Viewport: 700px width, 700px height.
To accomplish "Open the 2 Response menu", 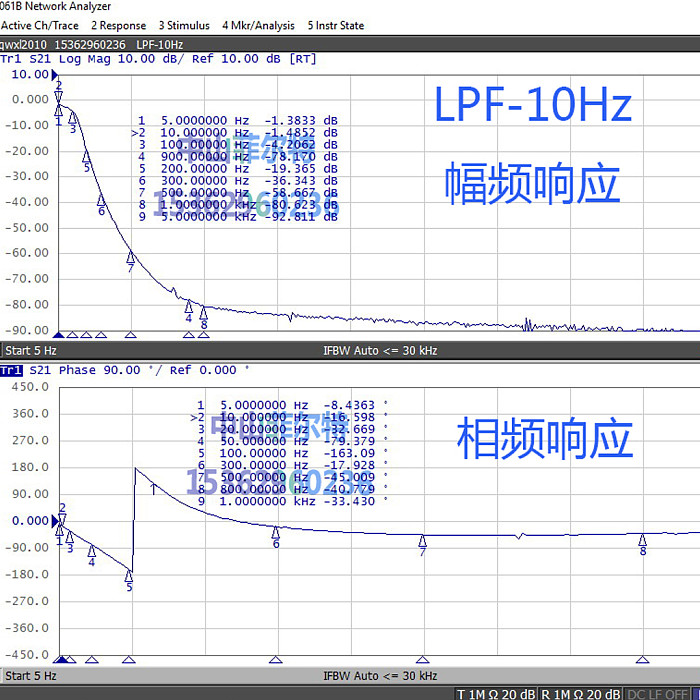I will click(x=118, y=25).
